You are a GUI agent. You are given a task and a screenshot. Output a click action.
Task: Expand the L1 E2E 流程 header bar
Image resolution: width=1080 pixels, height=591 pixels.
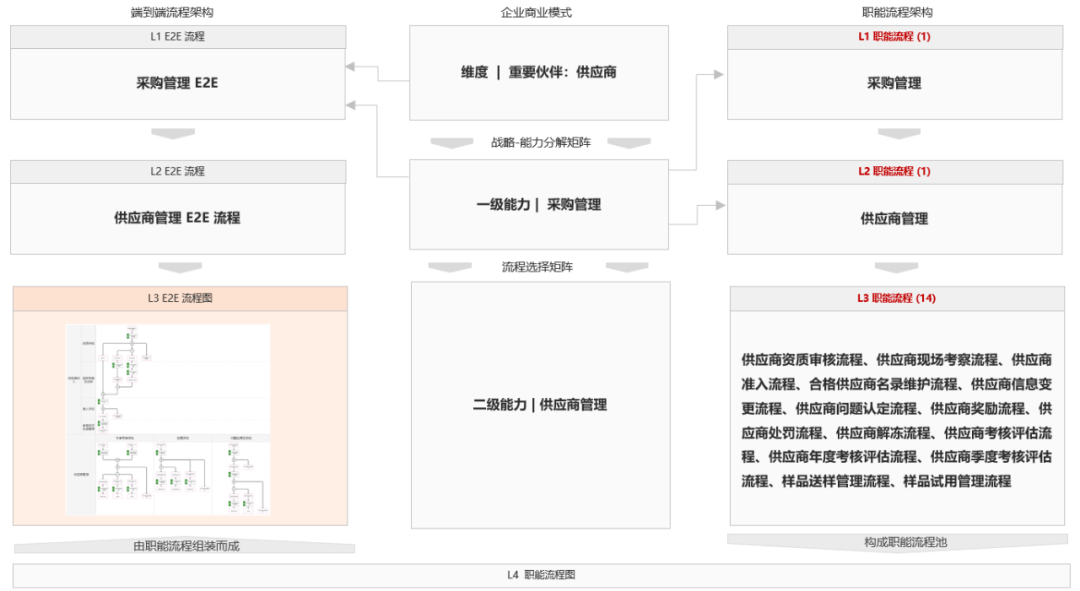pos(178,36)
